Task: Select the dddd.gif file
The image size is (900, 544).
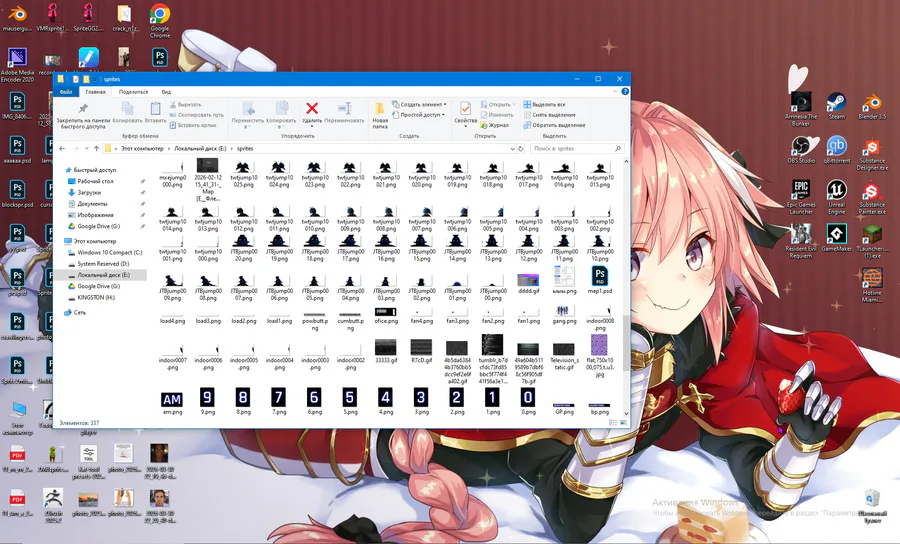Action: tap(528, 281)
